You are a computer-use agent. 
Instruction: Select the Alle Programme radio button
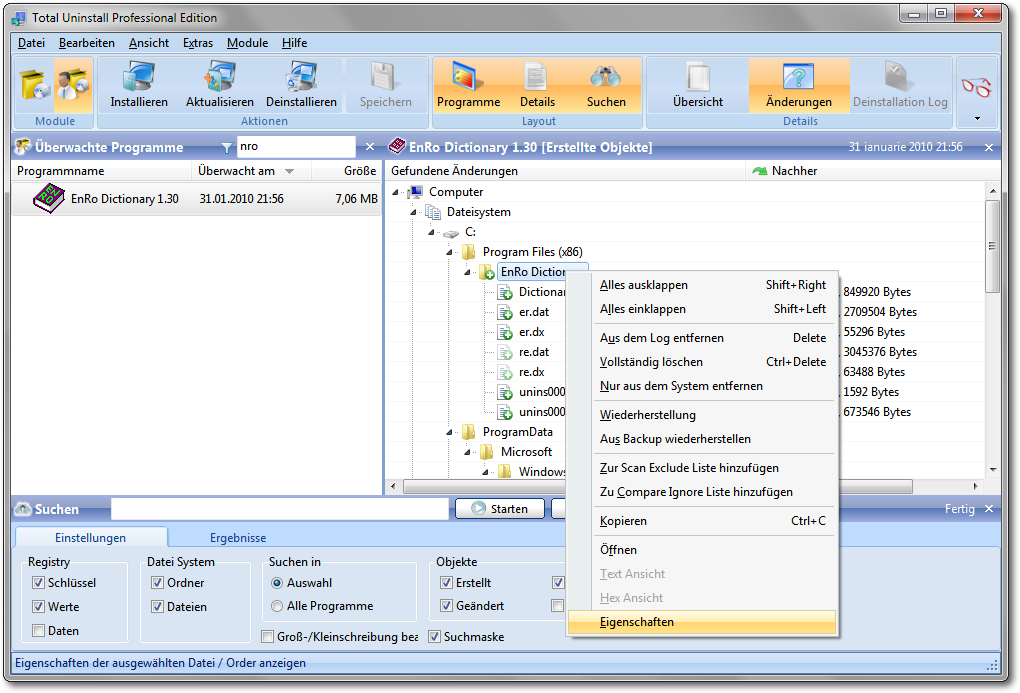point(277,606)
